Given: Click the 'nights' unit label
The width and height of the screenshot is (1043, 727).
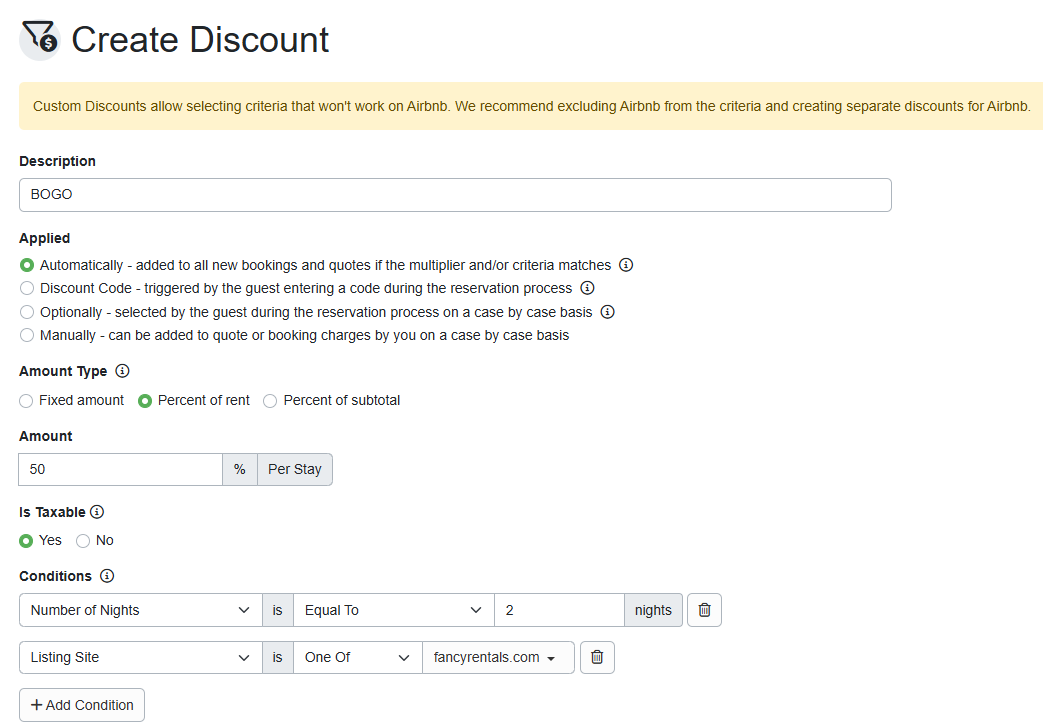Looking at the screenshot, I should [x=653, y=610].
